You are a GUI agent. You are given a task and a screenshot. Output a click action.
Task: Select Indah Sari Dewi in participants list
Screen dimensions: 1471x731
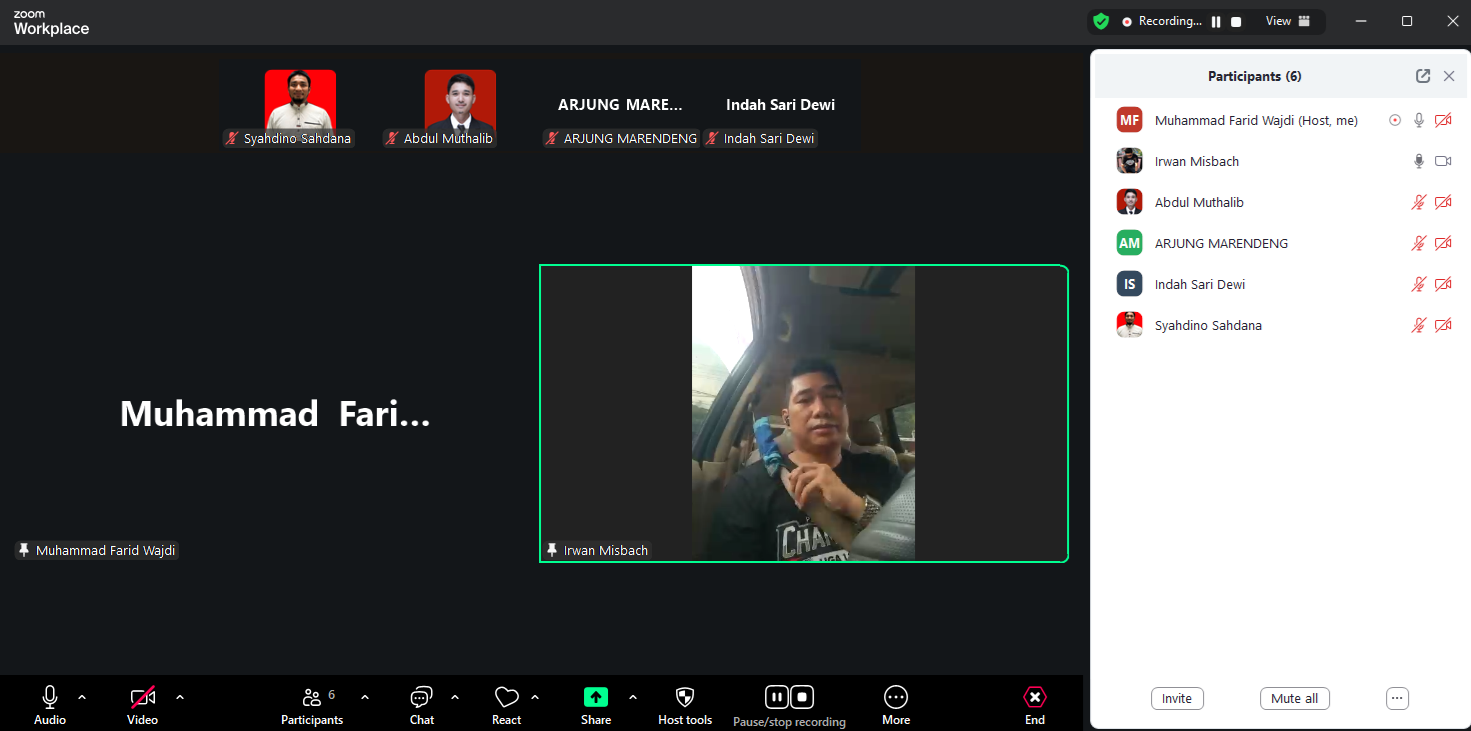pos(1282,284)
